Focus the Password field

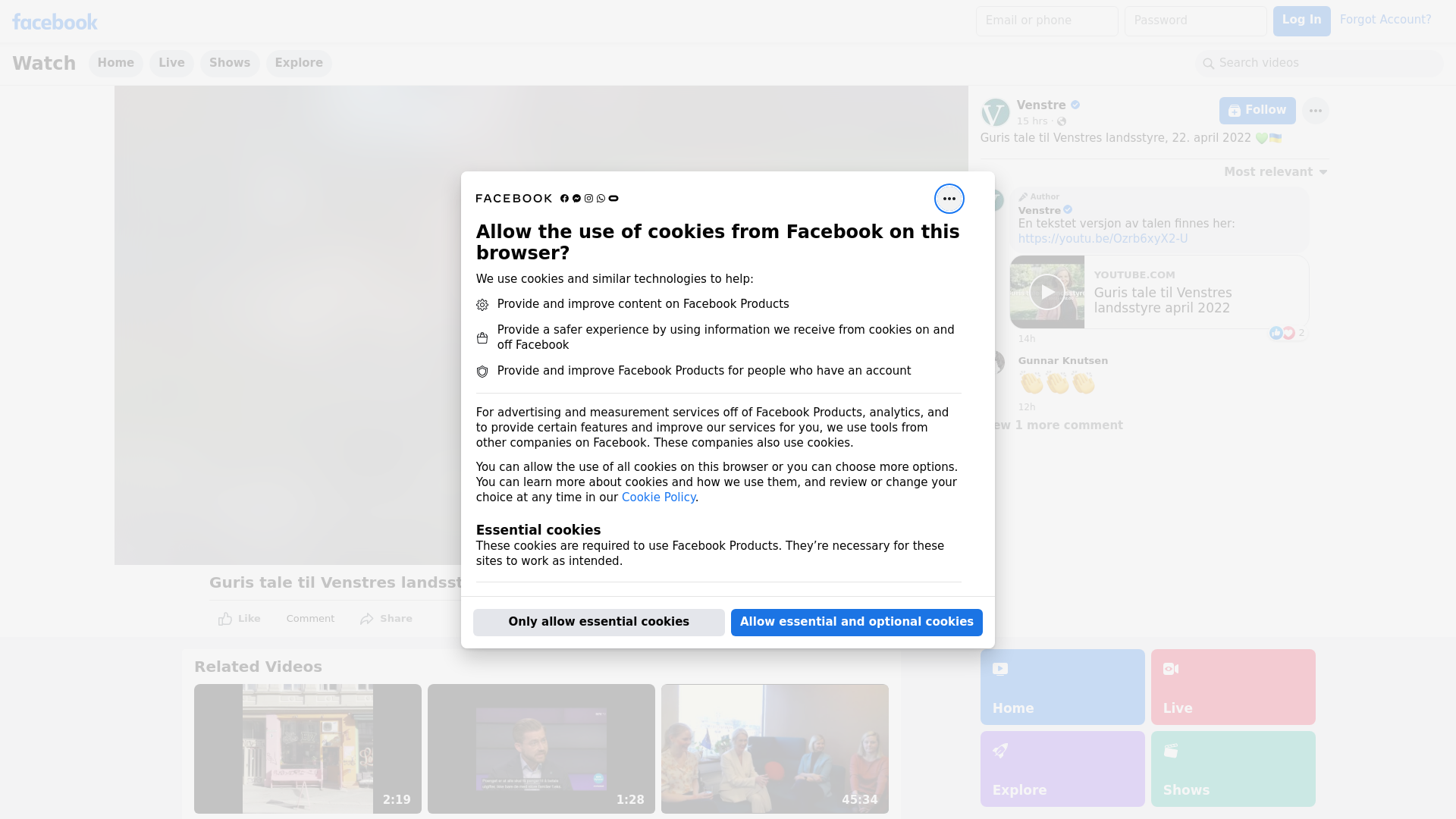point(1195,21)
